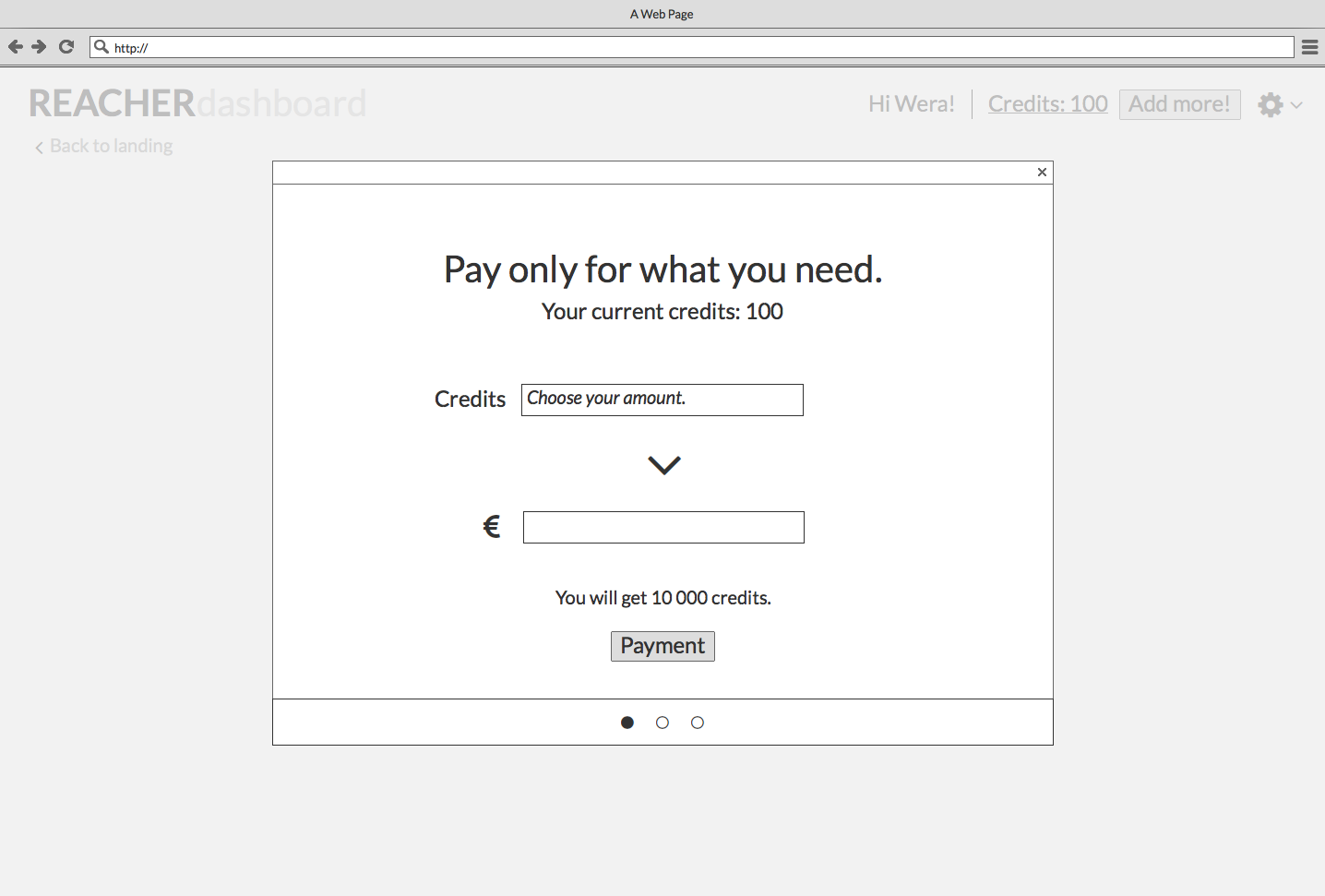
Task: Open the Credits: 100 link
Action: 1048,104
